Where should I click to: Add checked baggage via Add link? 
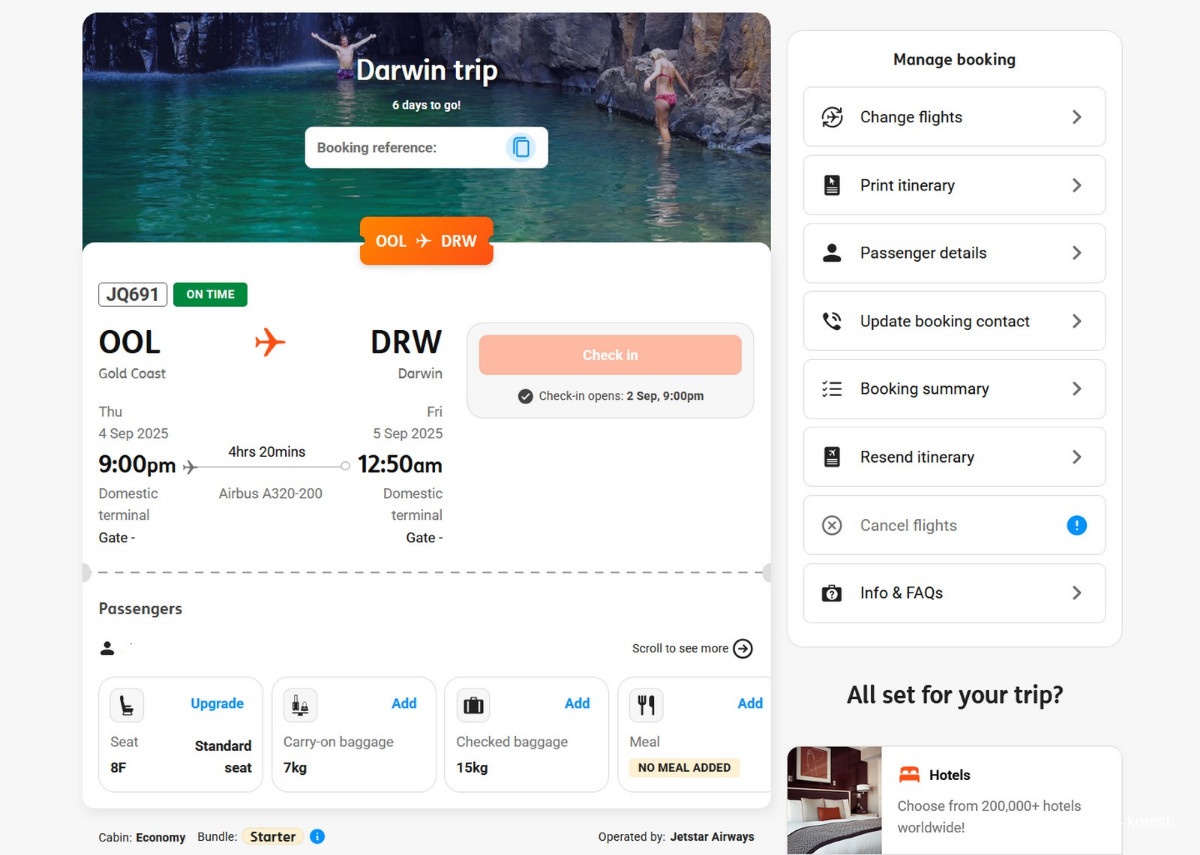577,703
